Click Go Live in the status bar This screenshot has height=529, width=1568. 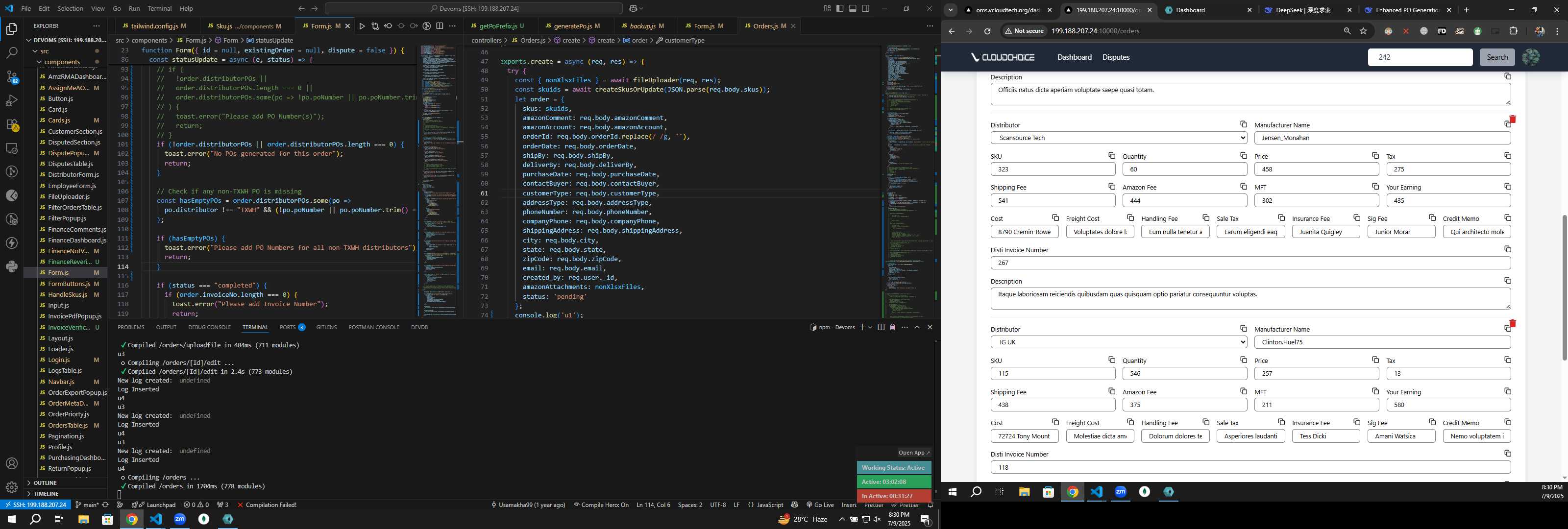820,505
